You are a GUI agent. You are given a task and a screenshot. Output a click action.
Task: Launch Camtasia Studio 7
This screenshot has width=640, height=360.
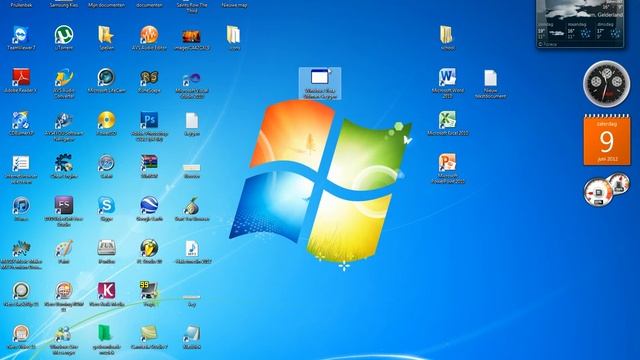149,334
